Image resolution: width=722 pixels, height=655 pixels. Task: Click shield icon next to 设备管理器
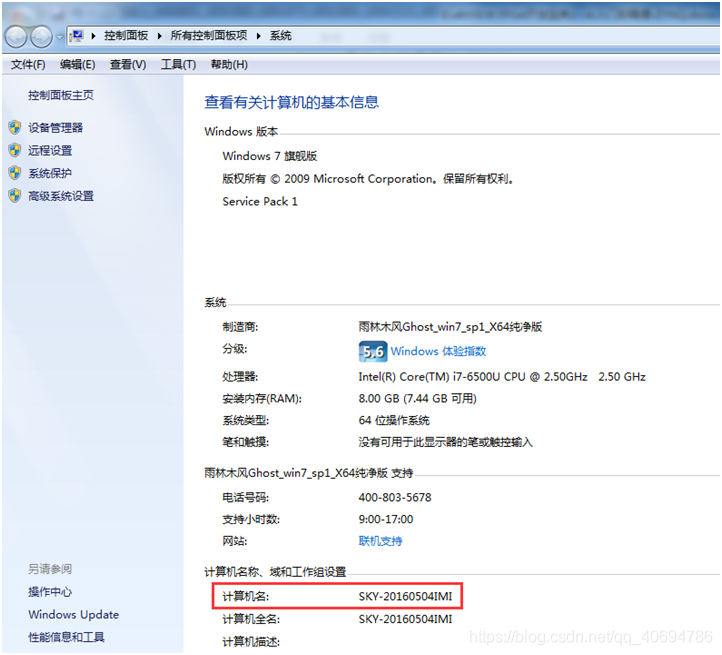click(x=15, y=127)
